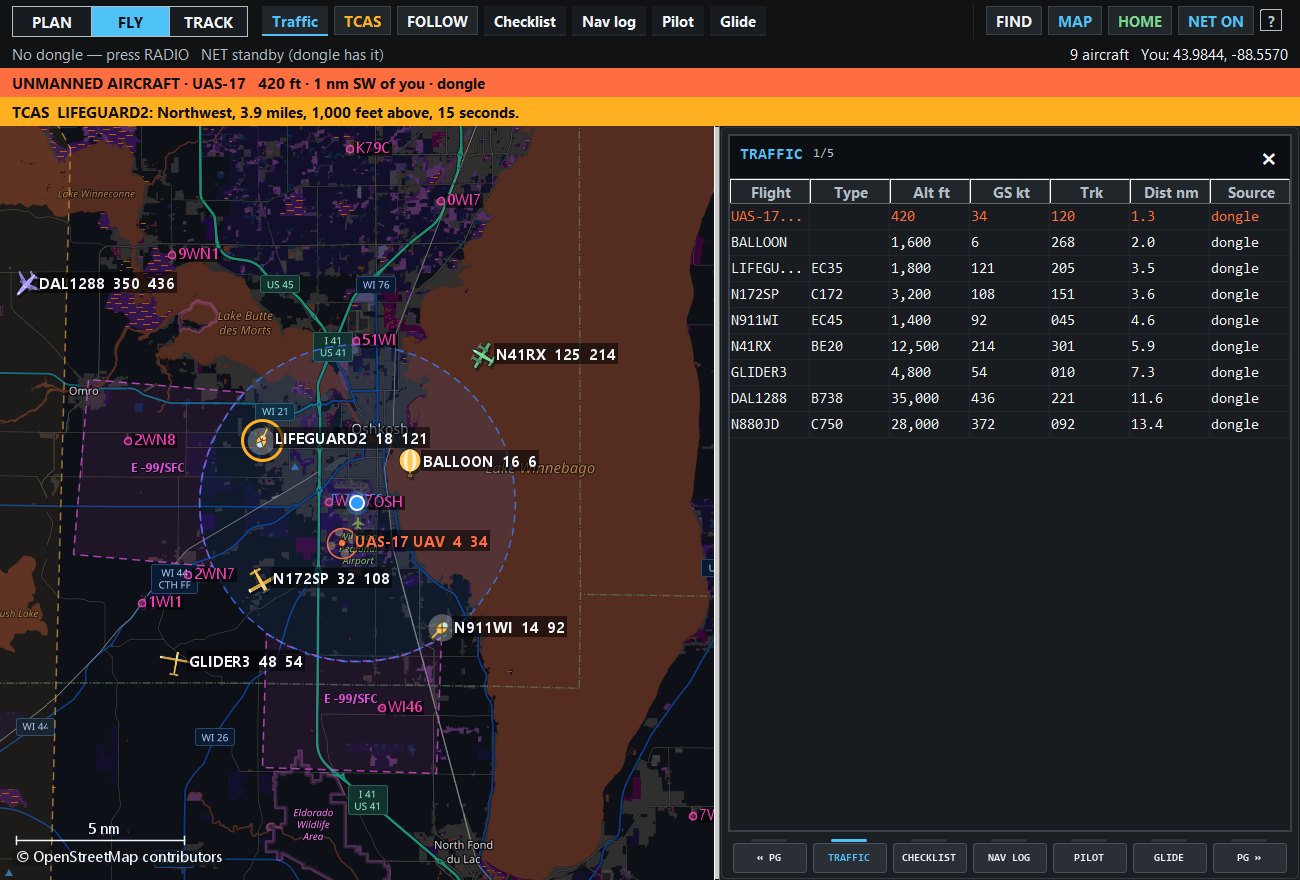Toggle the MAP view button
The height and width of the screenshot is (880, 1300).
(x=1075, y=21)
